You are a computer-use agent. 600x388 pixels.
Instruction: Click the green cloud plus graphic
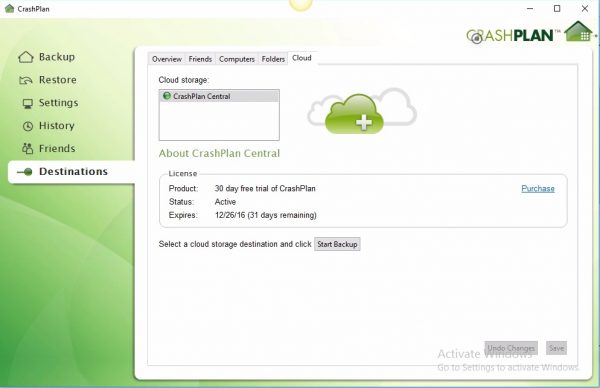pos(354,115)
